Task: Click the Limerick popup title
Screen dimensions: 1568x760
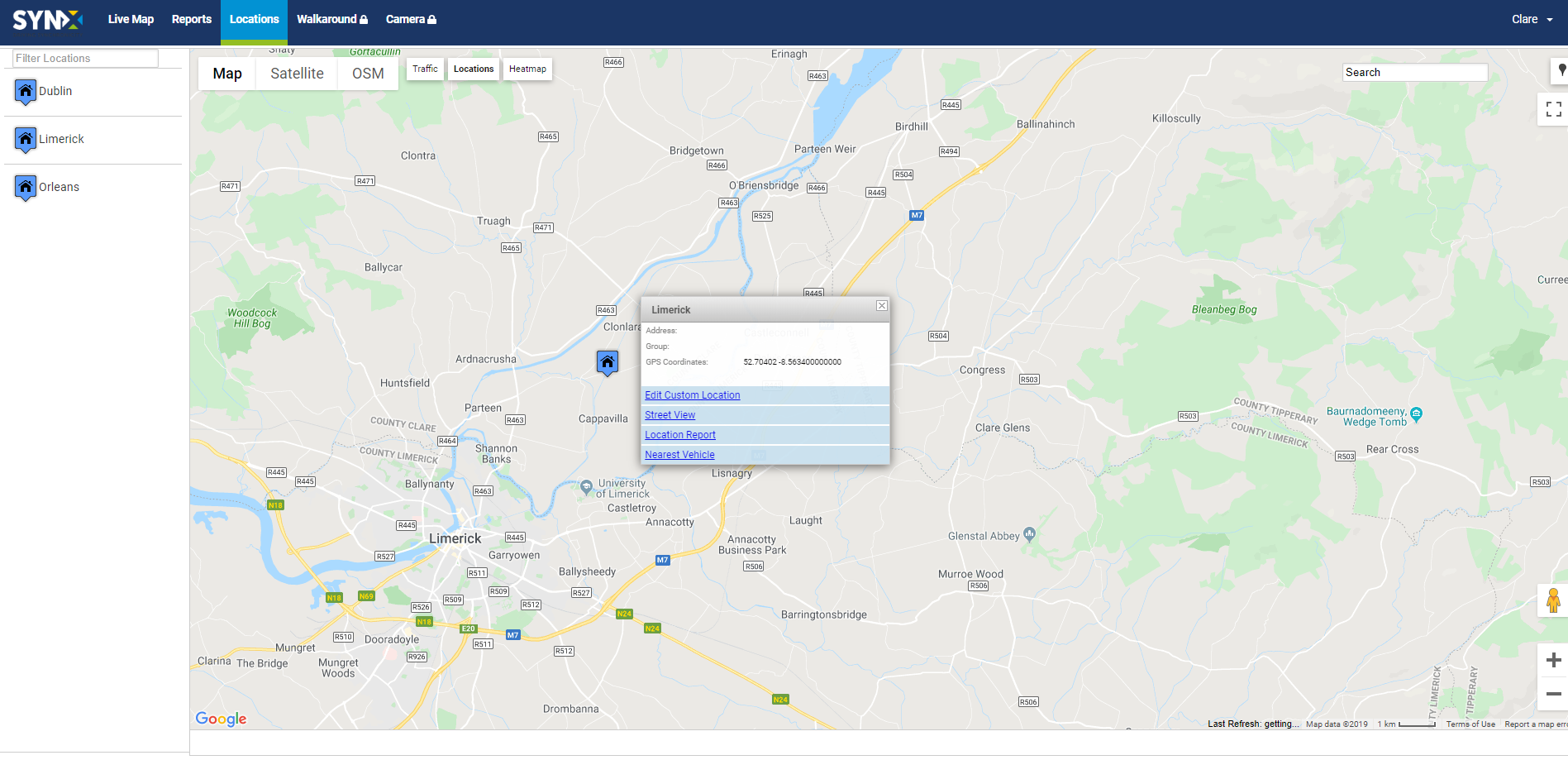Action: tap(670, 310)
